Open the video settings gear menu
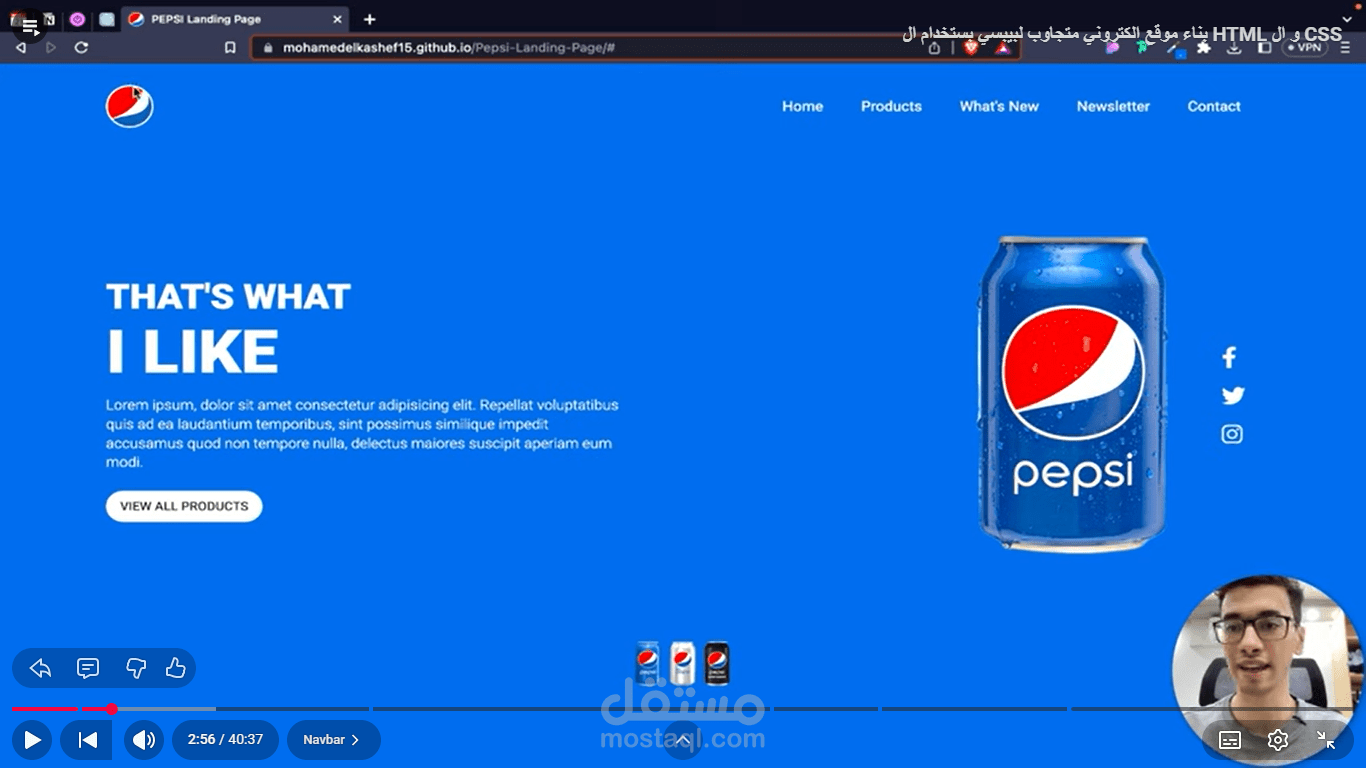This screenshot has height=768, width=1366. [x=1277, y=740]
